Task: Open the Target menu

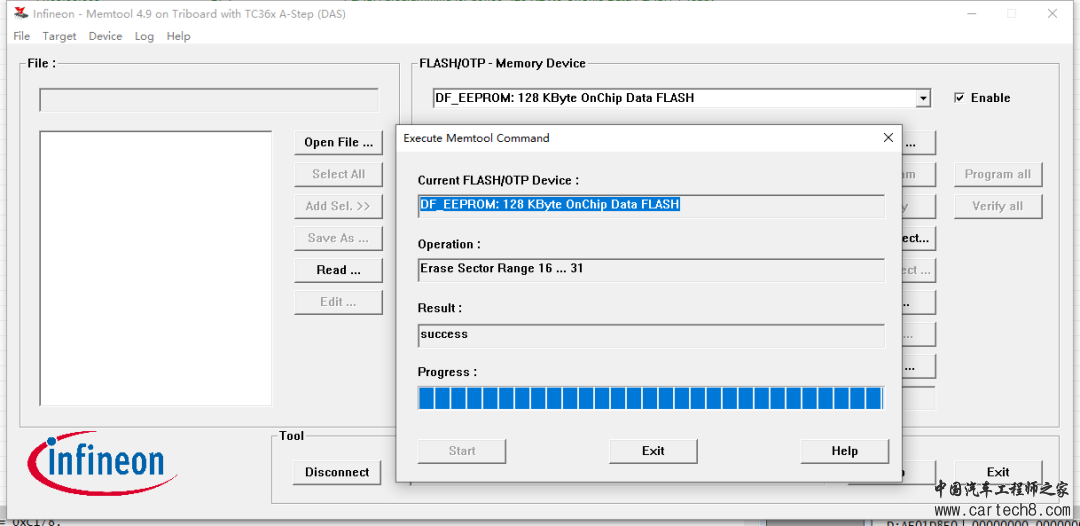Action: coord(59,36)
